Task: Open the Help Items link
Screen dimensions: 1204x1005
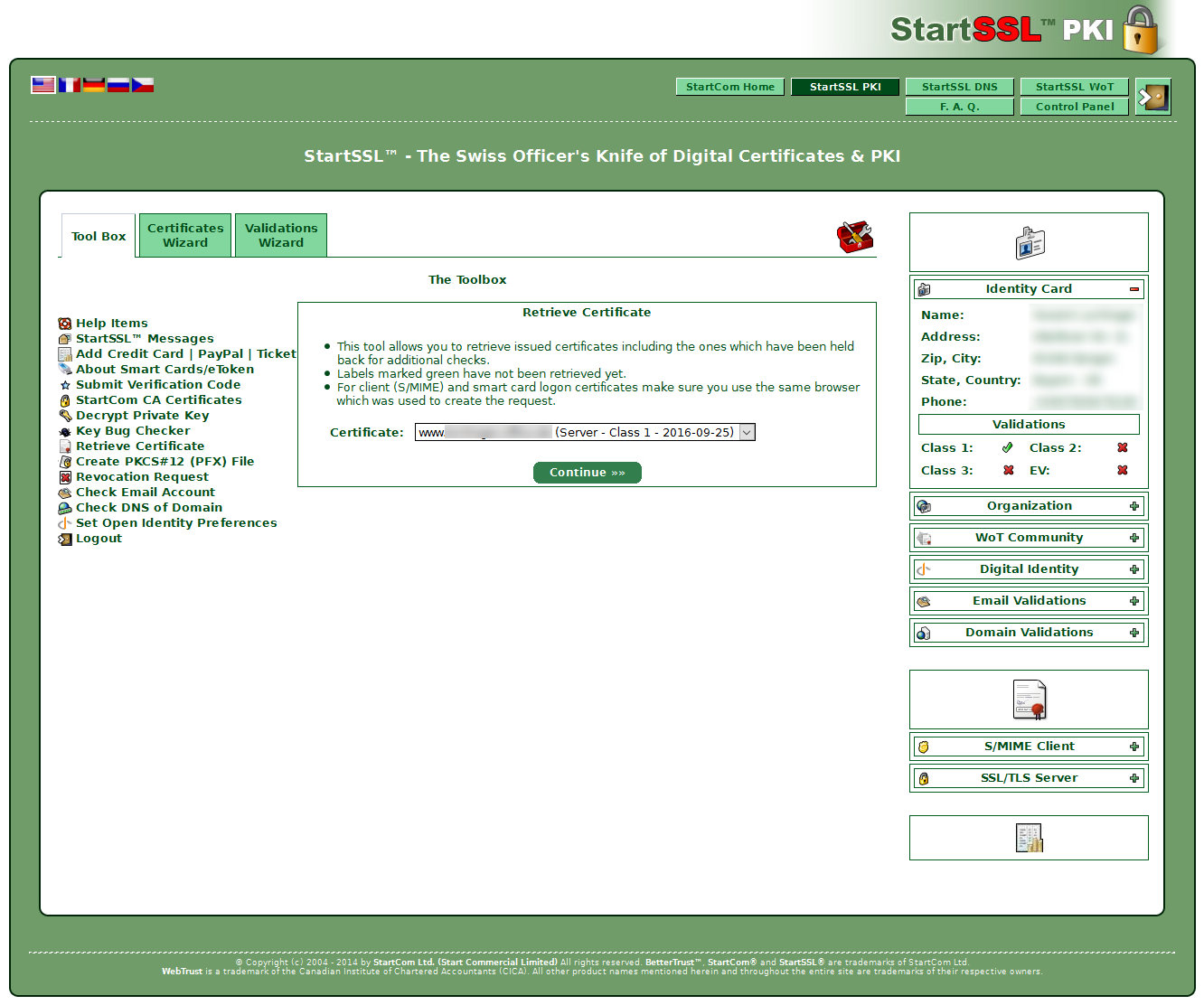Action: click(x=112, y=324)
